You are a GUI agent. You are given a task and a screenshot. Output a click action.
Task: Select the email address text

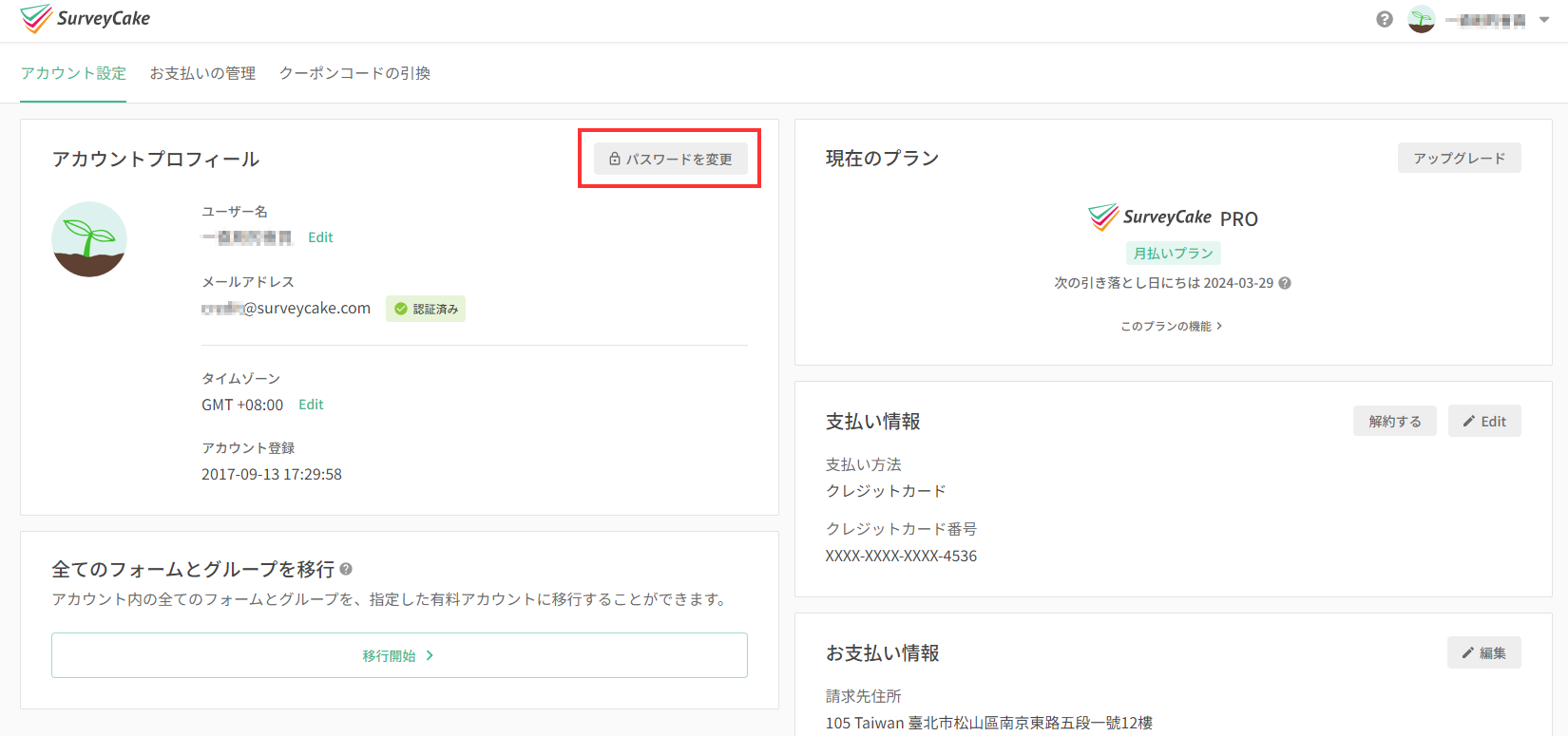tap(286, 308)
